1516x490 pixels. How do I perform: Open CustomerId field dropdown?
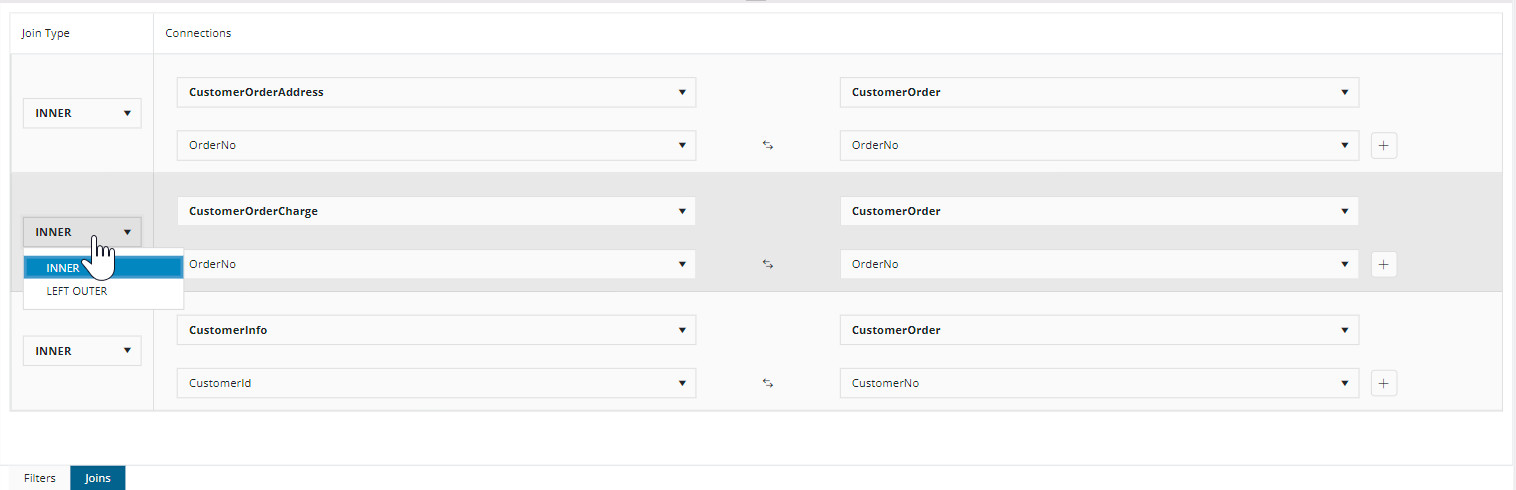coord(436,383)
